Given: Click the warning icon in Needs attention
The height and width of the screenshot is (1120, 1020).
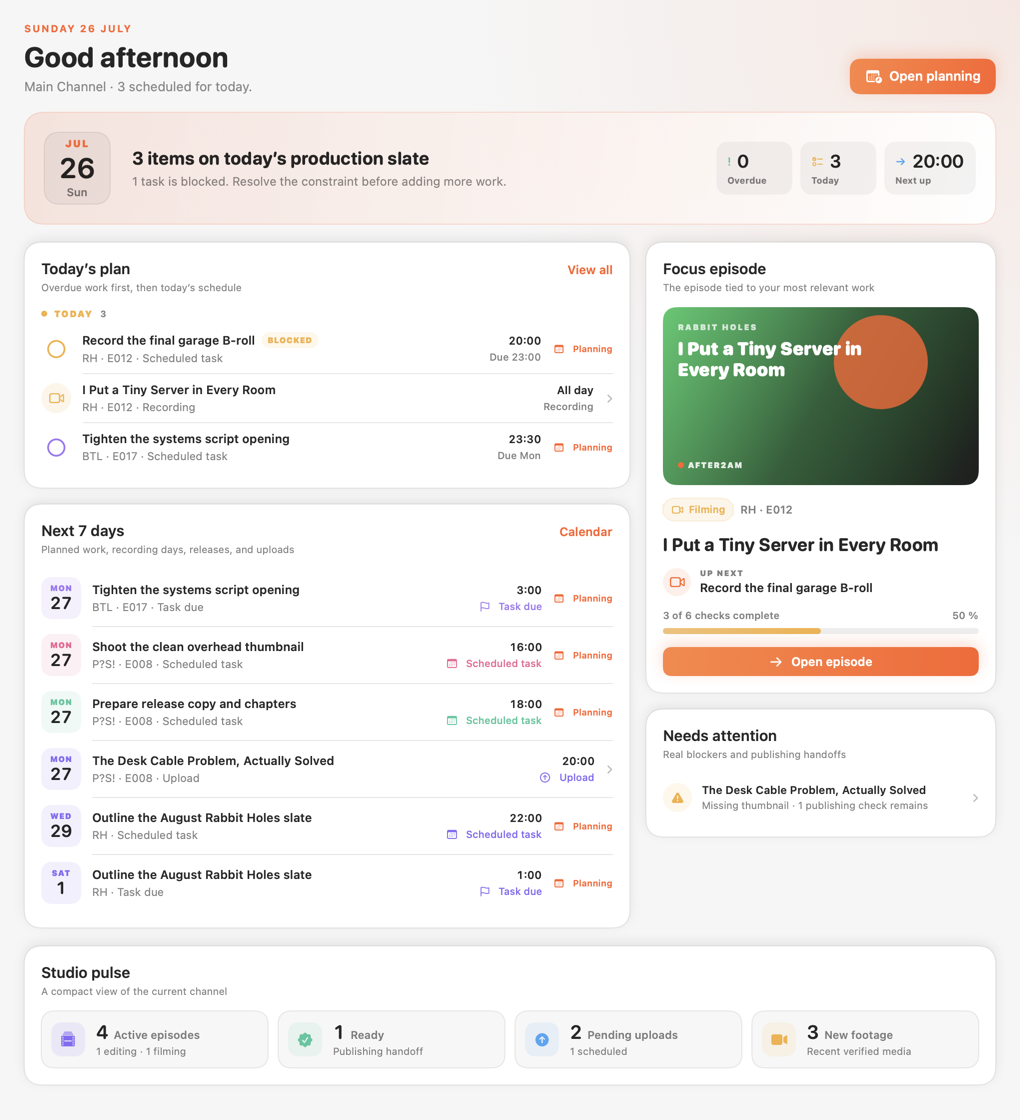Looking at the screenshot, I should point(677,798).
